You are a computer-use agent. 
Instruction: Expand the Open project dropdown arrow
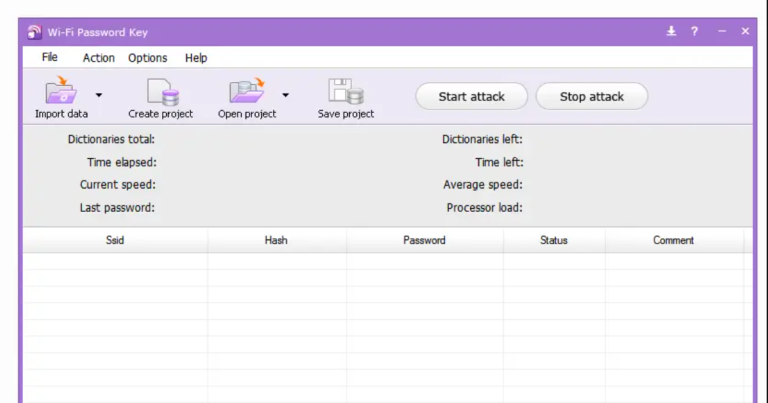[x=286, y=95]
